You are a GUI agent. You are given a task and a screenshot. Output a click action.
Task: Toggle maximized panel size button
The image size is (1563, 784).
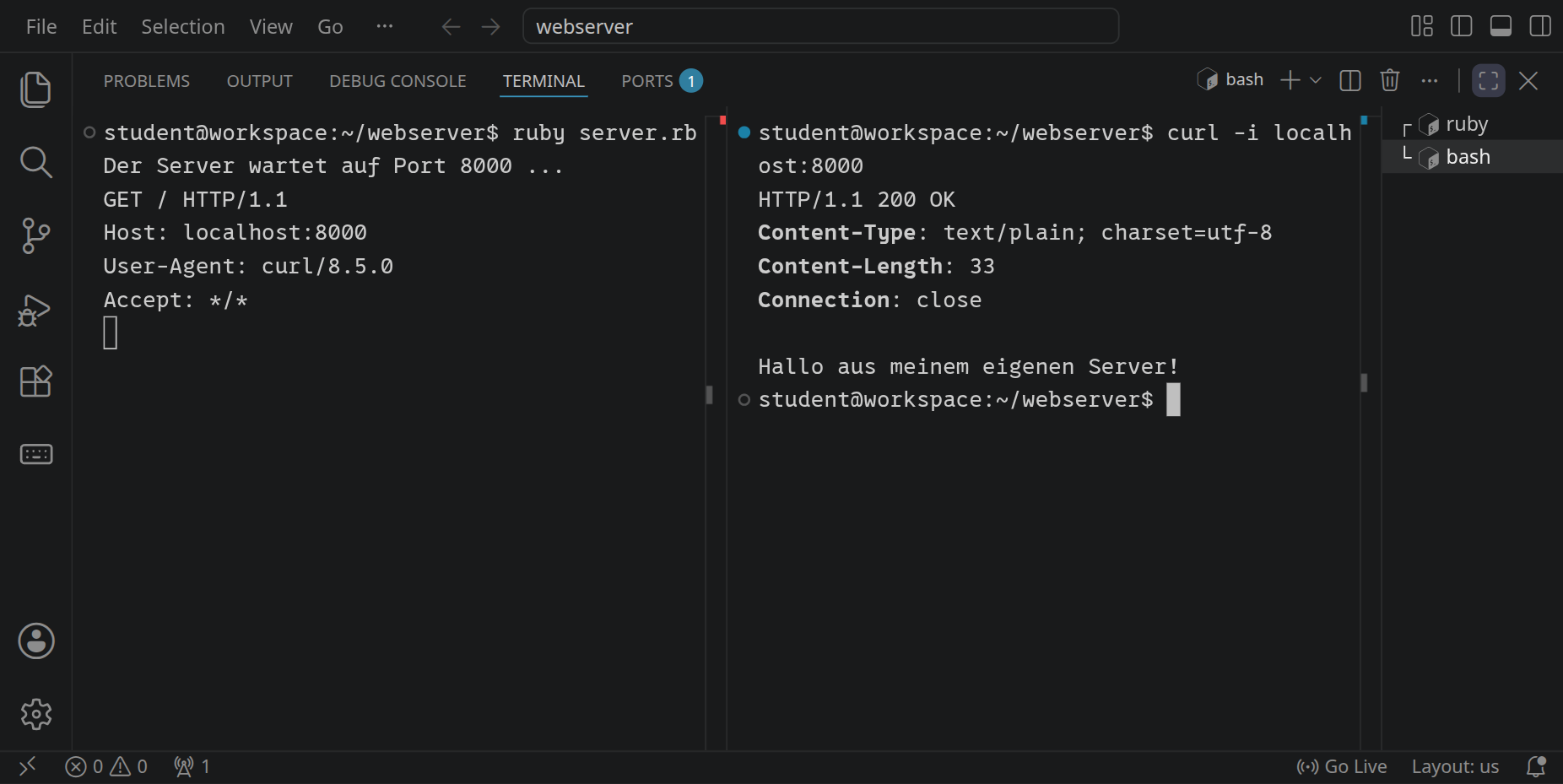[x=1489, y=80]
